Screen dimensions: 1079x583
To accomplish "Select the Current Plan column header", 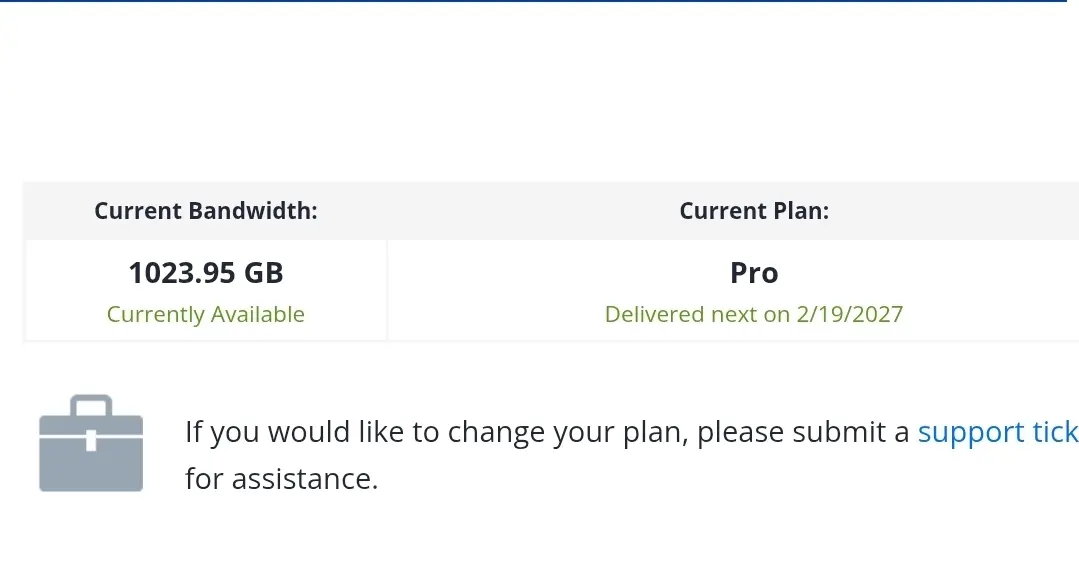I will (754, 211).
